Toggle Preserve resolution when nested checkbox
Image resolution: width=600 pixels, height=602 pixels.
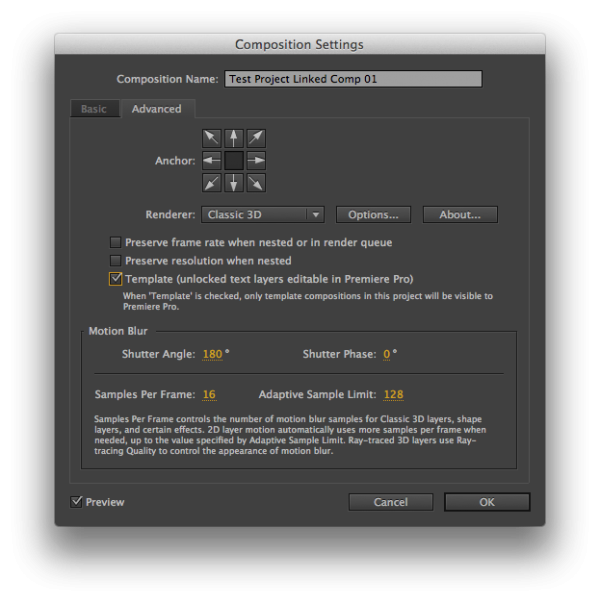116,261
